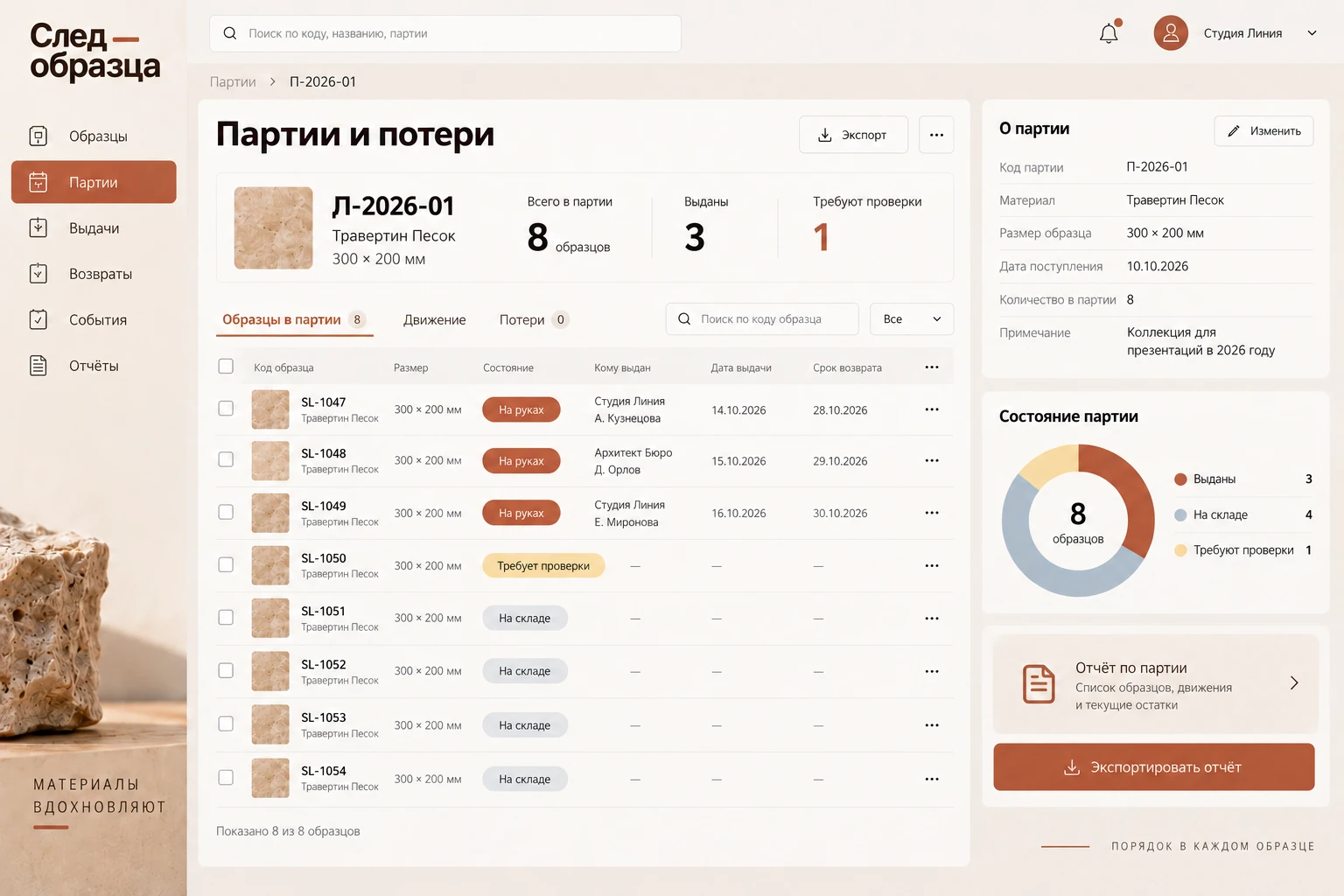Click Экспортировать отчёт button

click(1154, 767)
